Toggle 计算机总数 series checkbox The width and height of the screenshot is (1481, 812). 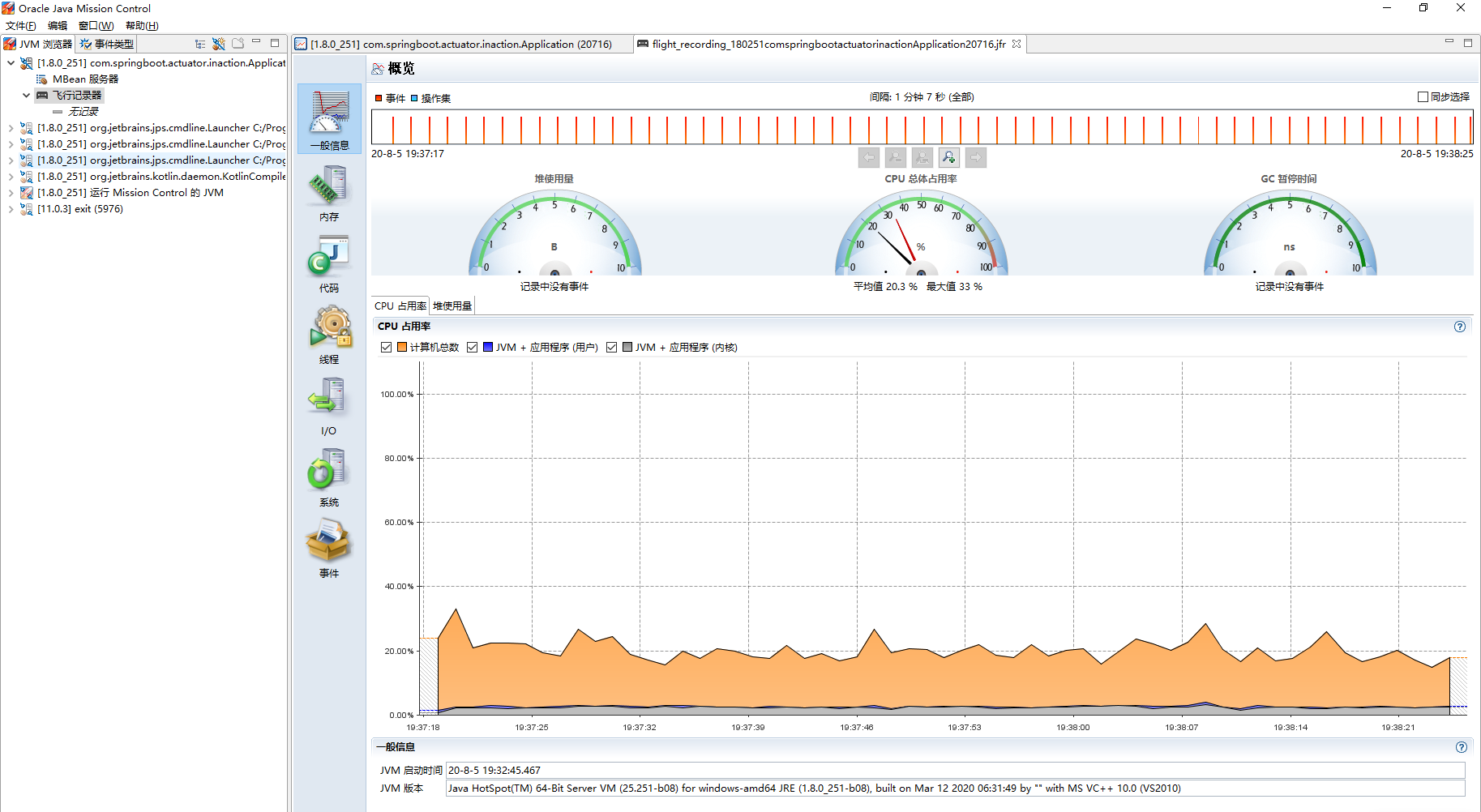(387, 347)
